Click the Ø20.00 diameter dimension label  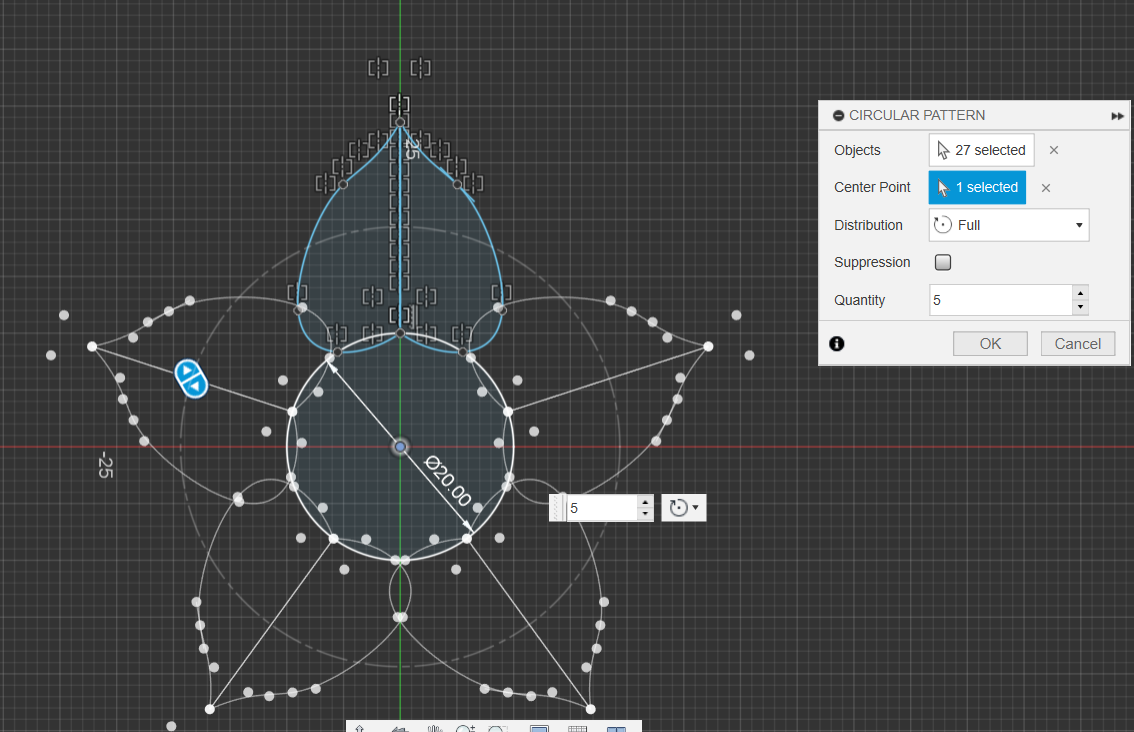pos(447,481)
